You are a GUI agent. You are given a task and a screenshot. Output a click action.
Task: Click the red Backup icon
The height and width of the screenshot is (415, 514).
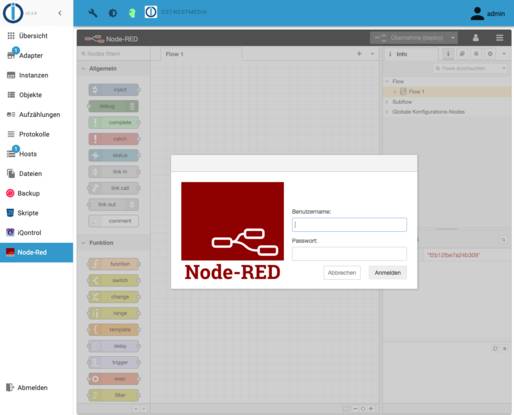(10, 193)
